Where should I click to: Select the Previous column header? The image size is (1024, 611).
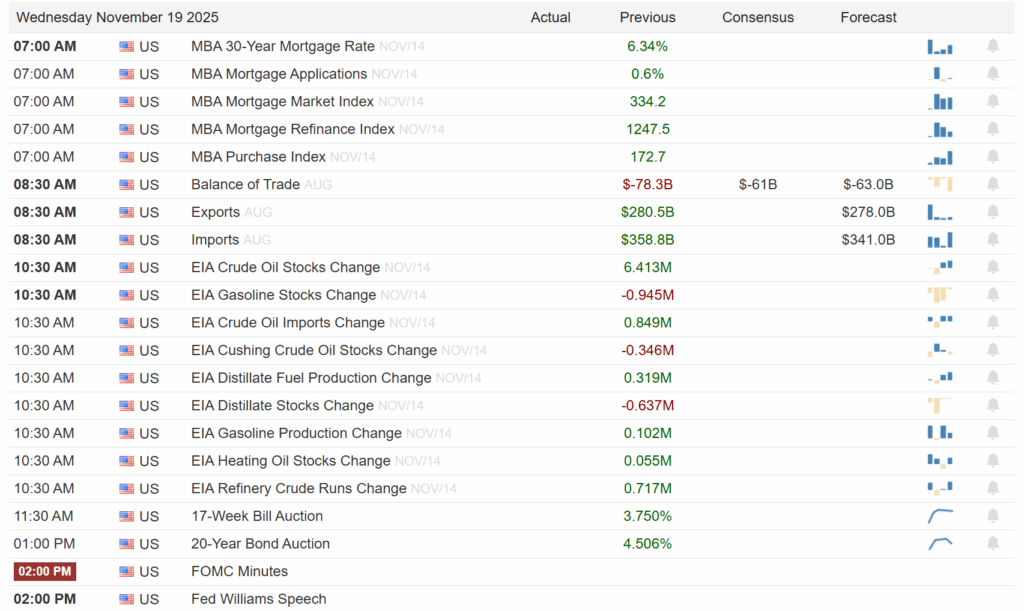647,17
